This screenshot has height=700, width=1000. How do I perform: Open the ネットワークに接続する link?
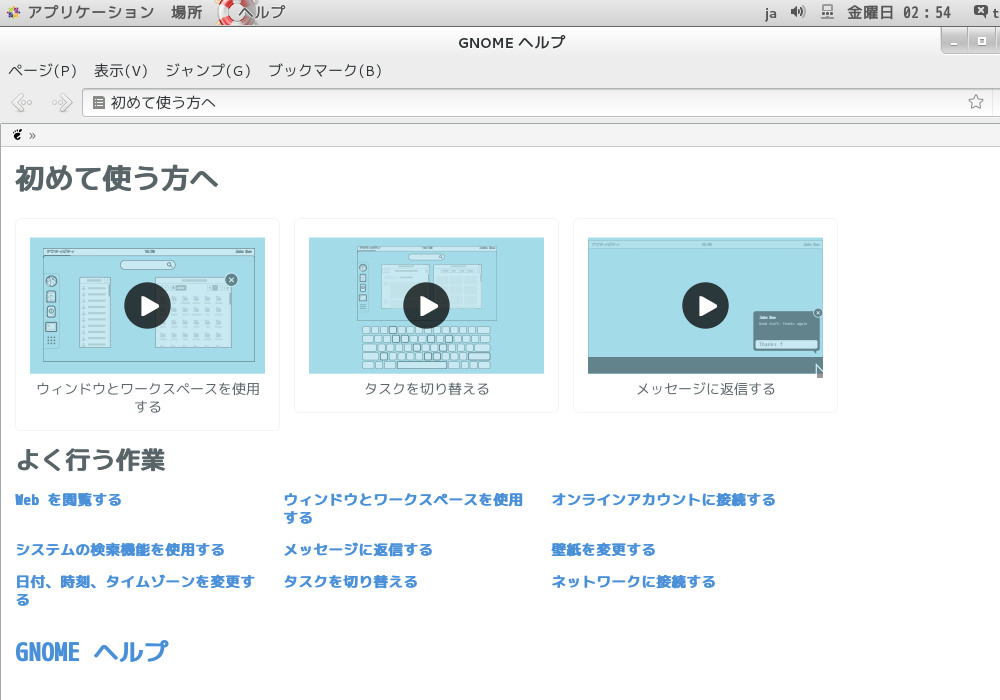(x=633, y=582)
